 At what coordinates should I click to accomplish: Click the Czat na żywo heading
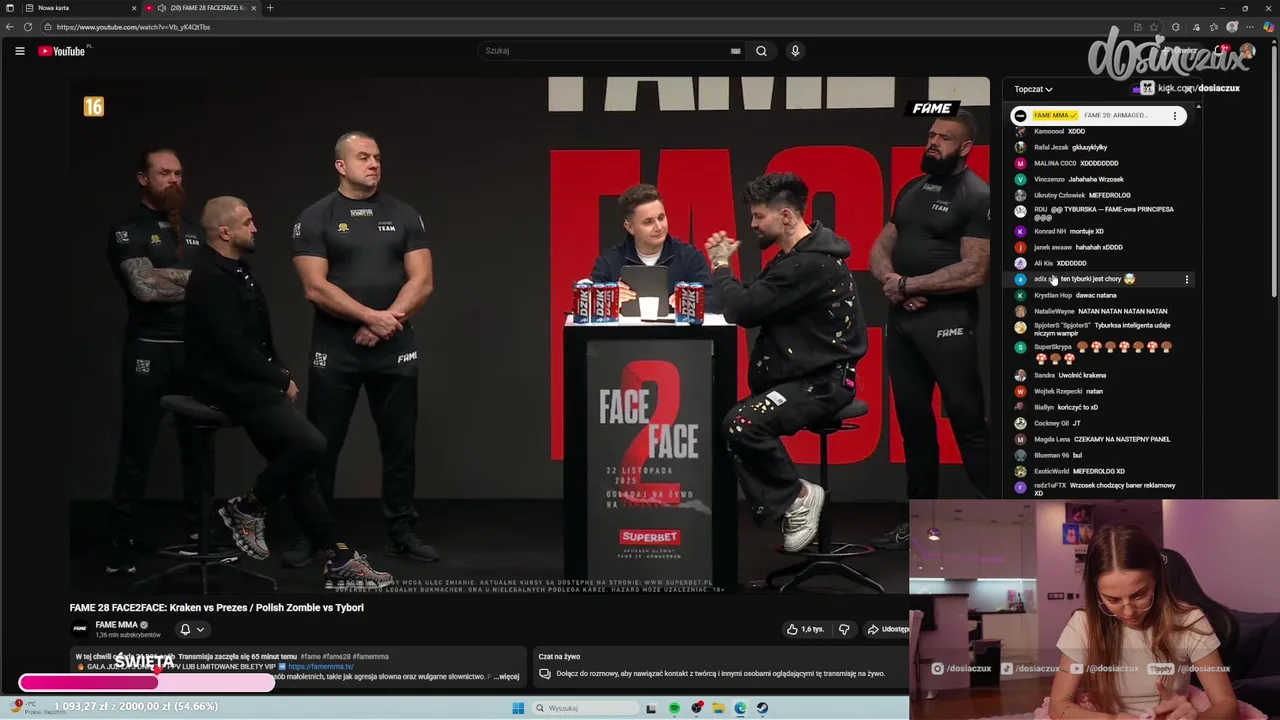click(559, 657)
